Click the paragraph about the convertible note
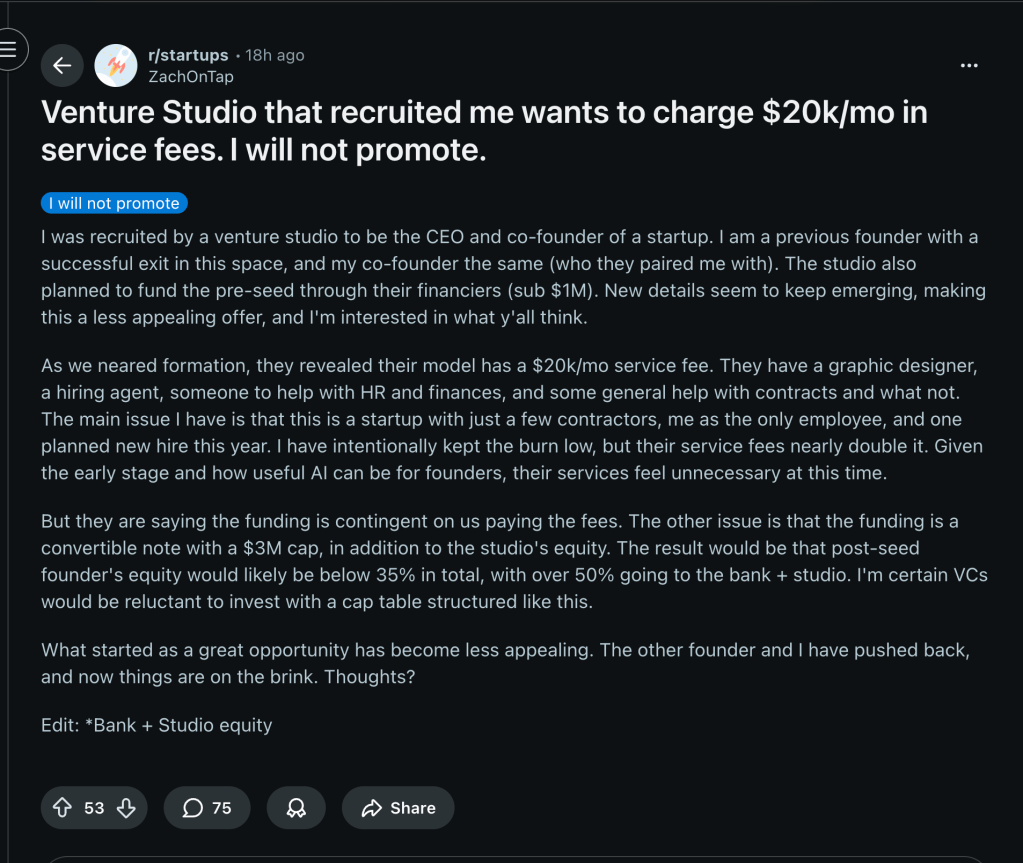The image size is (1023, 863). 510,561
